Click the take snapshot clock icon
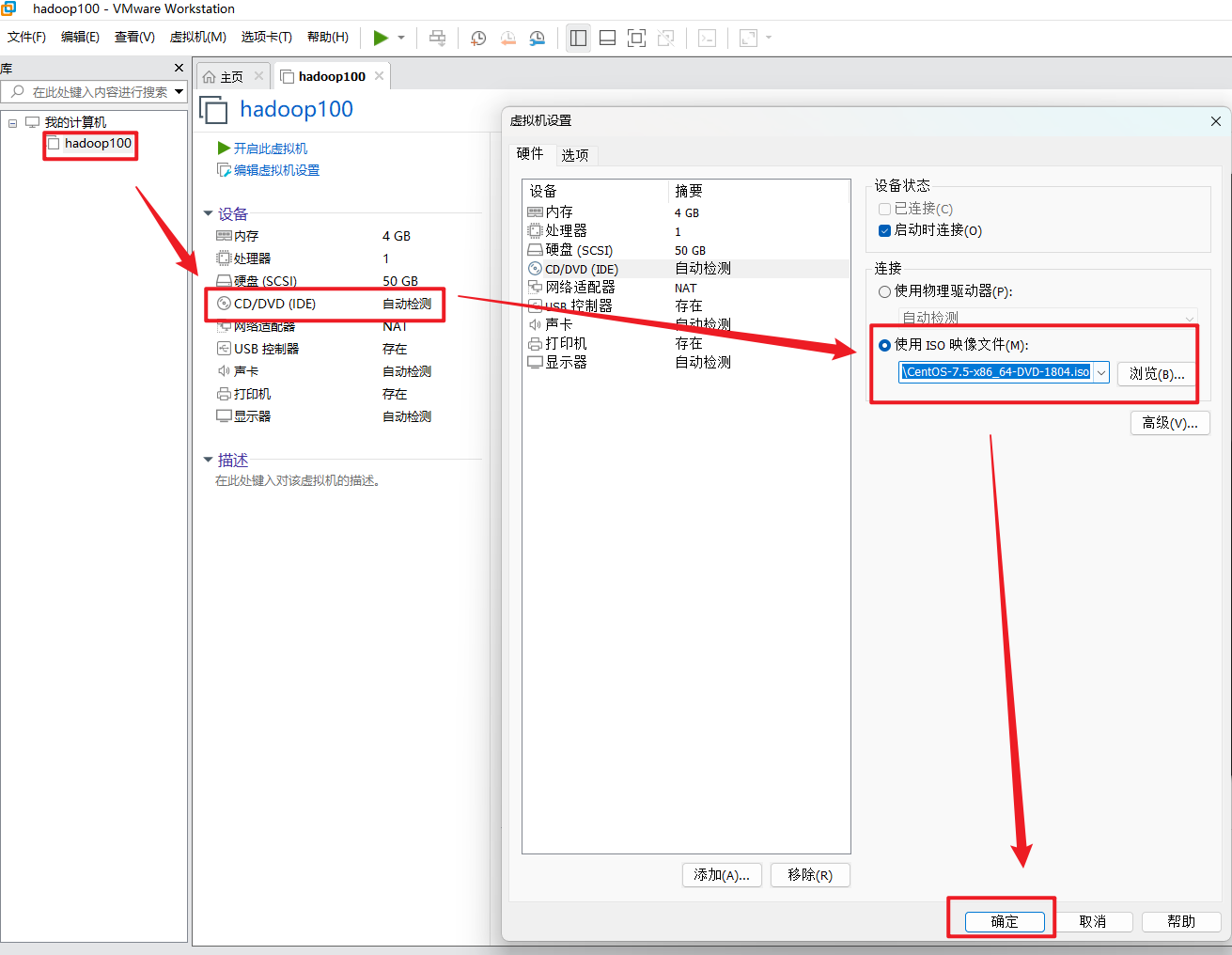 point(478,38)
